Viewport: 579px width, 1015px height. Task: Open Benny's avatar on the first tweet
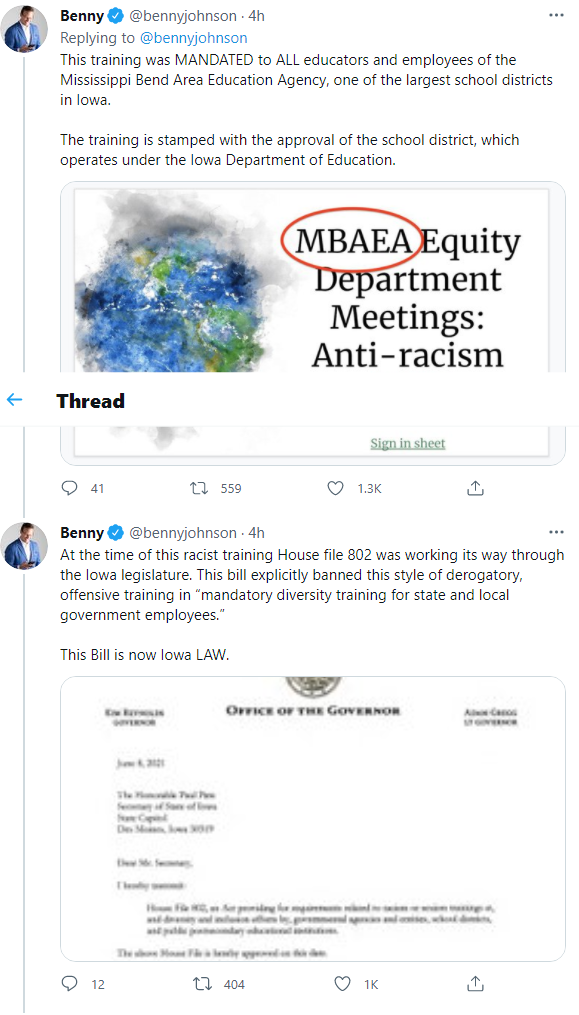pos(25,29)
